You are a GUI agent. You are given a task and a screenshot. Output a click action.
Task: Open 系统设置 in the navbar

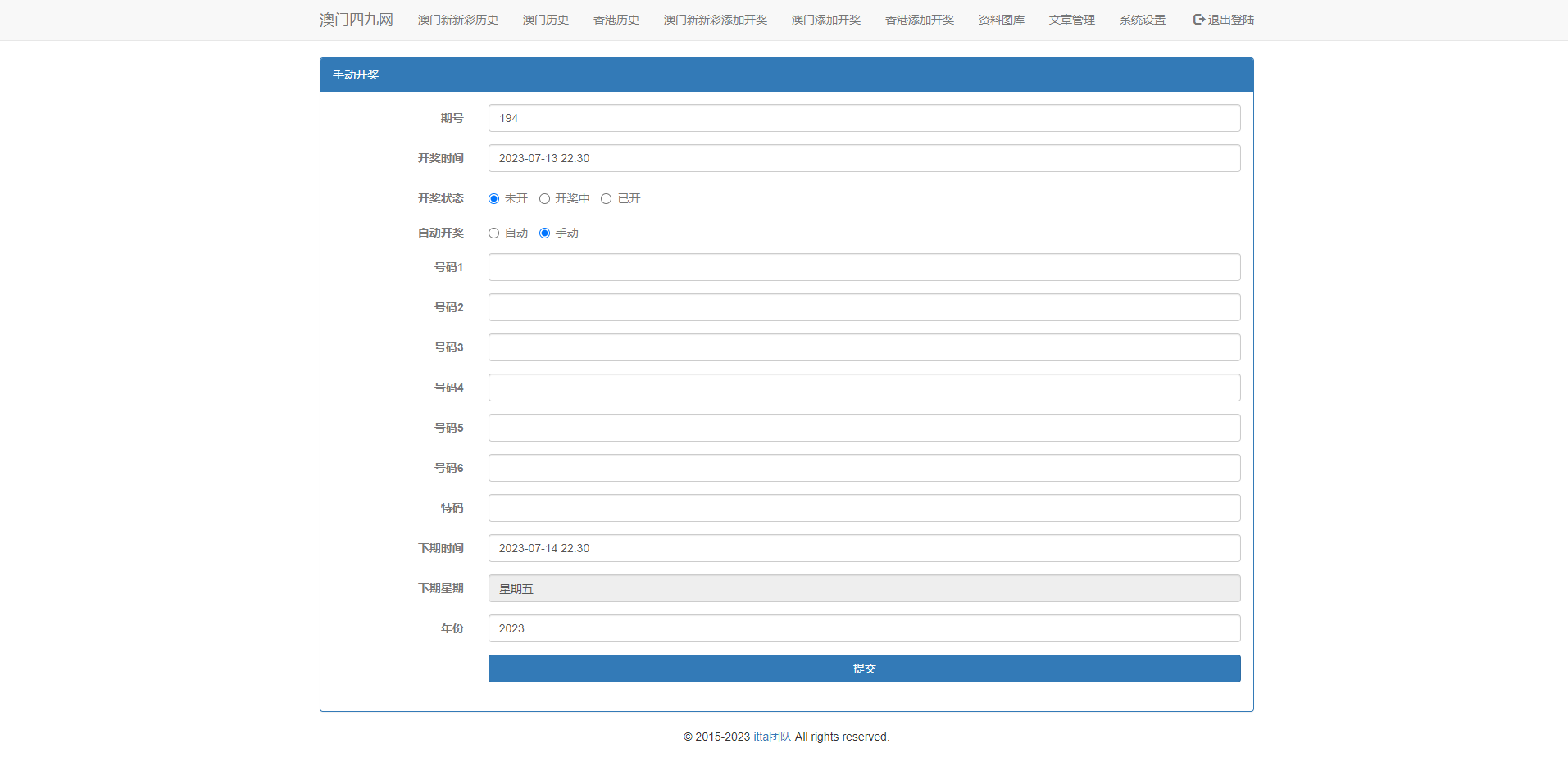(1142, 20)
